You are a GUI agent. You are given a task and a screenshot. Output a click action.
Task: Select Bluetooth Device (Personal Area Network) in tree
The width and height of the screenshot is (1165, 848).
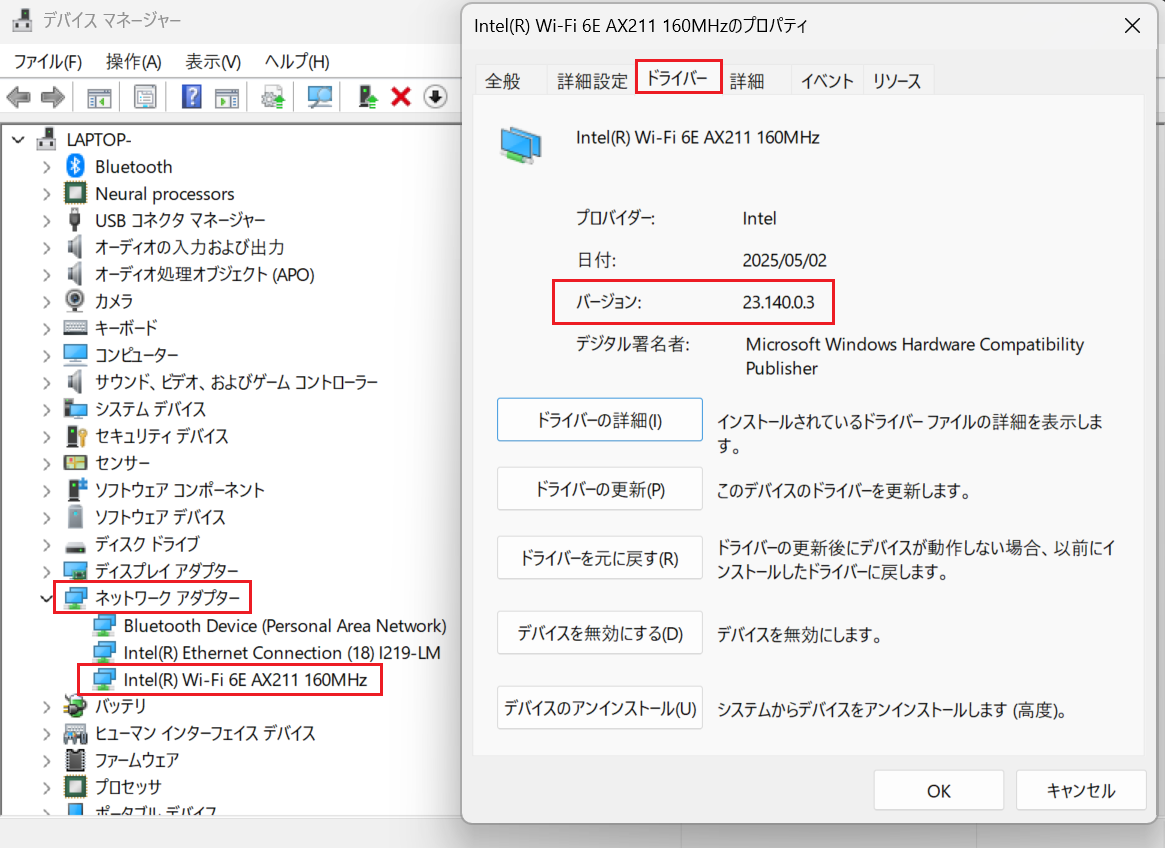click(x=285, y=626)
